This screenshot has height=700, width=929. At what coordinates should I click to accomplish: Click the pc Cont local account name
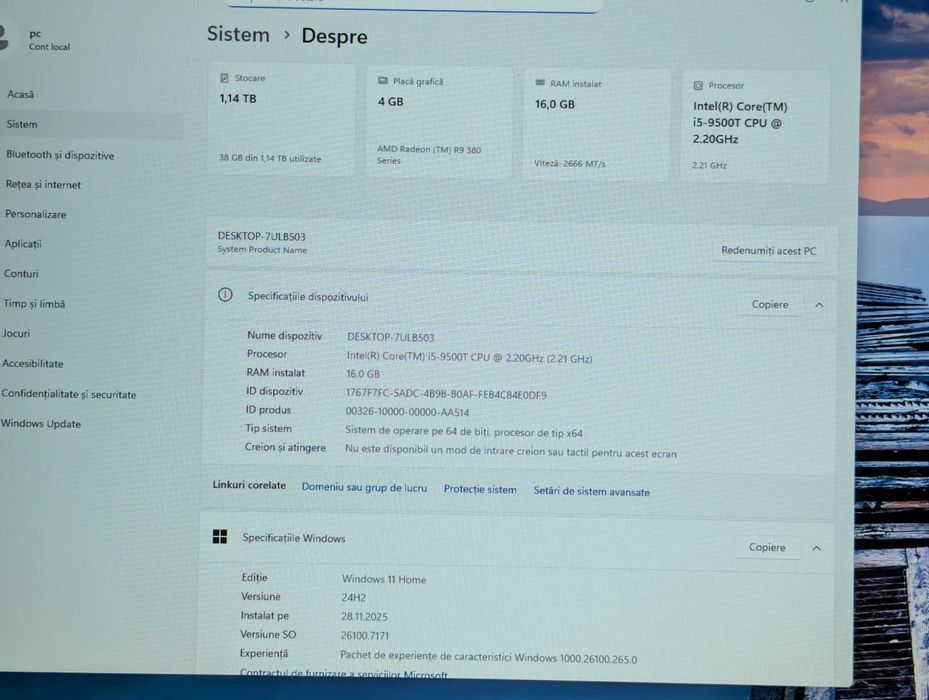(x=49, y=40)
